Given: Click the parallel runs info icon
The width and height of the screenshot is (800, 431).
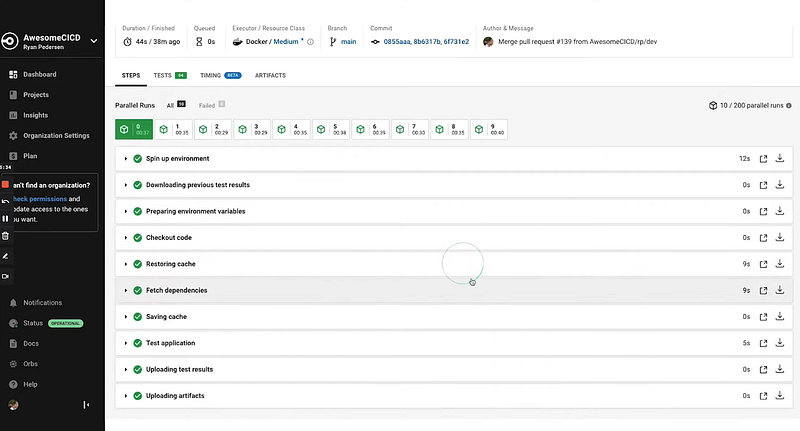Looking at the screenshot, I should [789, 106].
